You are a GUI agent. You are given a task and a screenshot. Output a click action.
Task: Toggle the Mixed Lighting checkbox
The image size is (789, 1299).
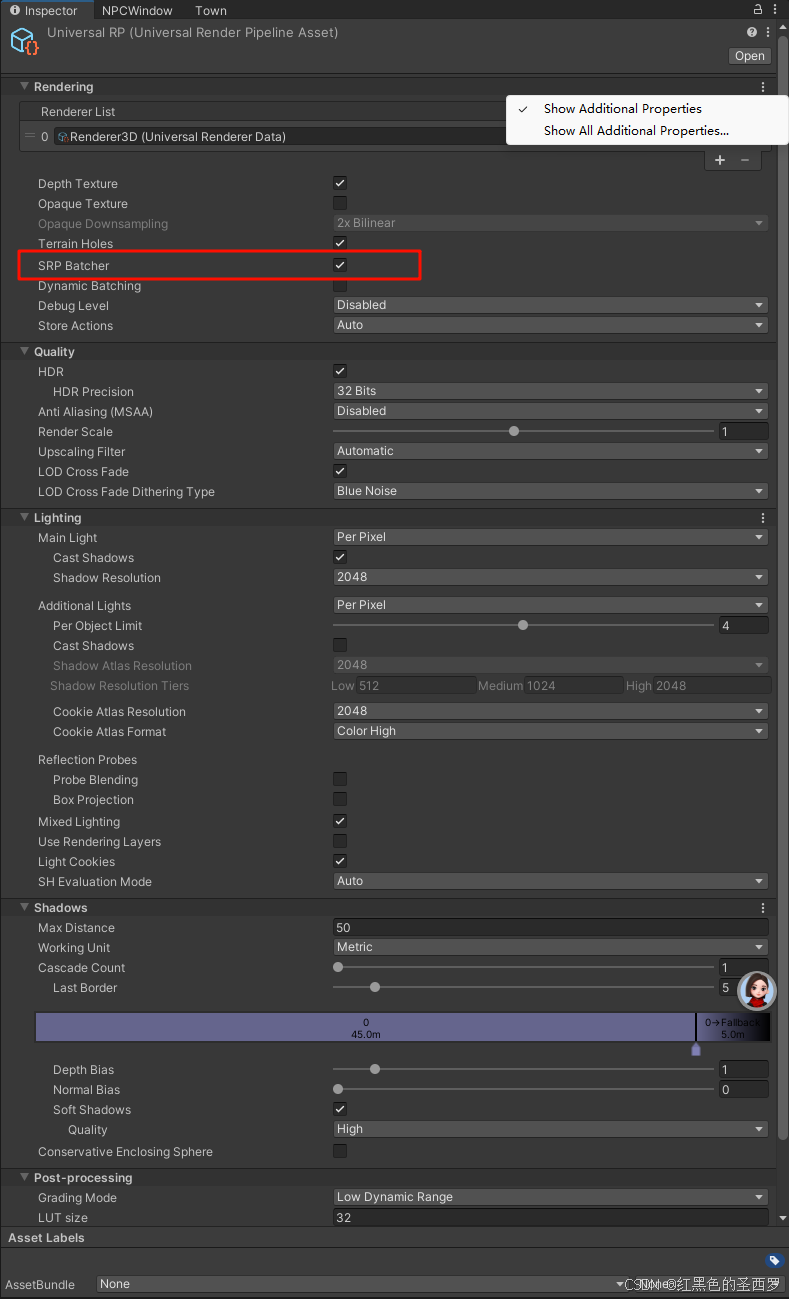(340, 821)
